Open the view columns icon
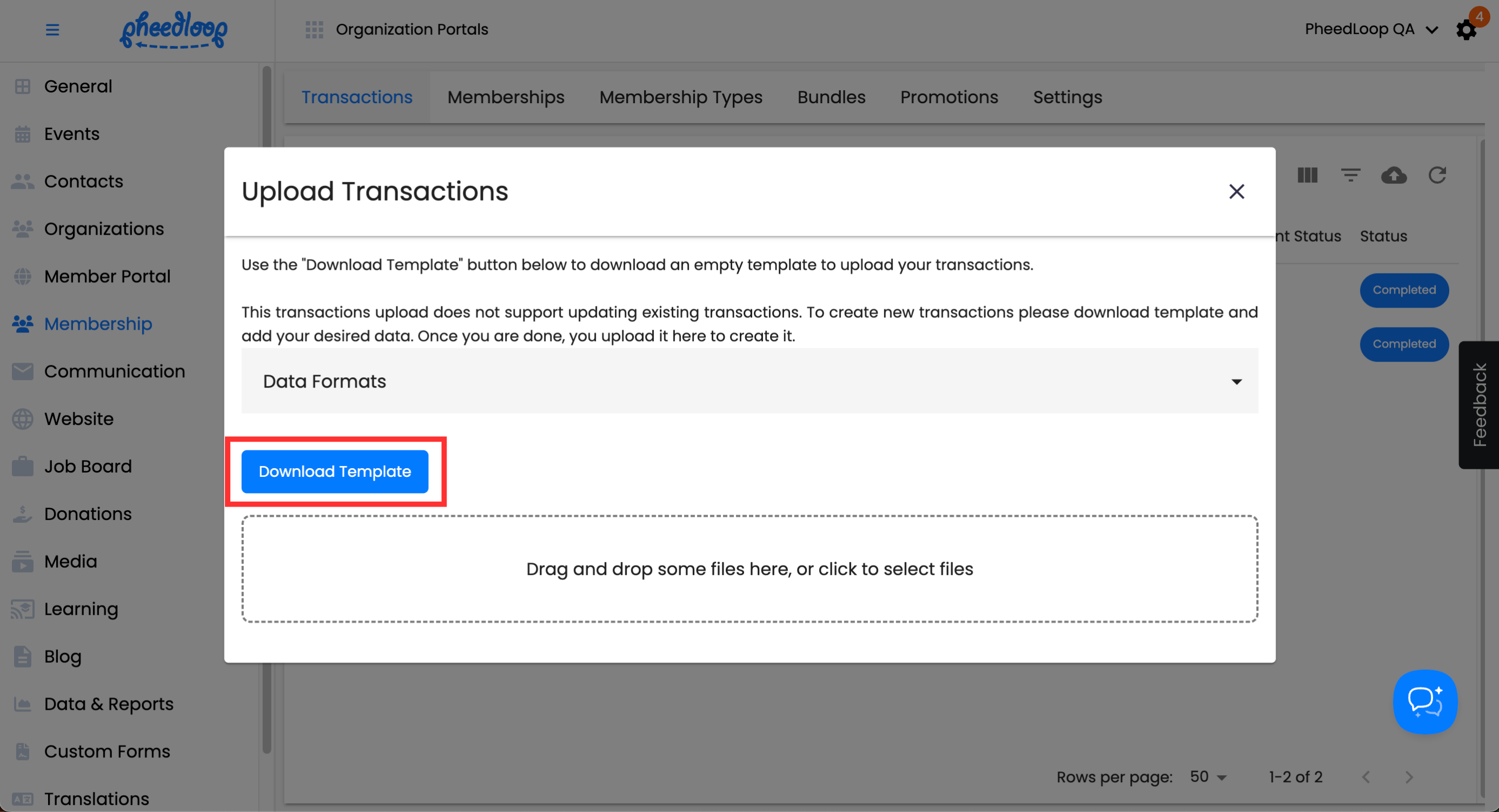 tap(1307, 175)
